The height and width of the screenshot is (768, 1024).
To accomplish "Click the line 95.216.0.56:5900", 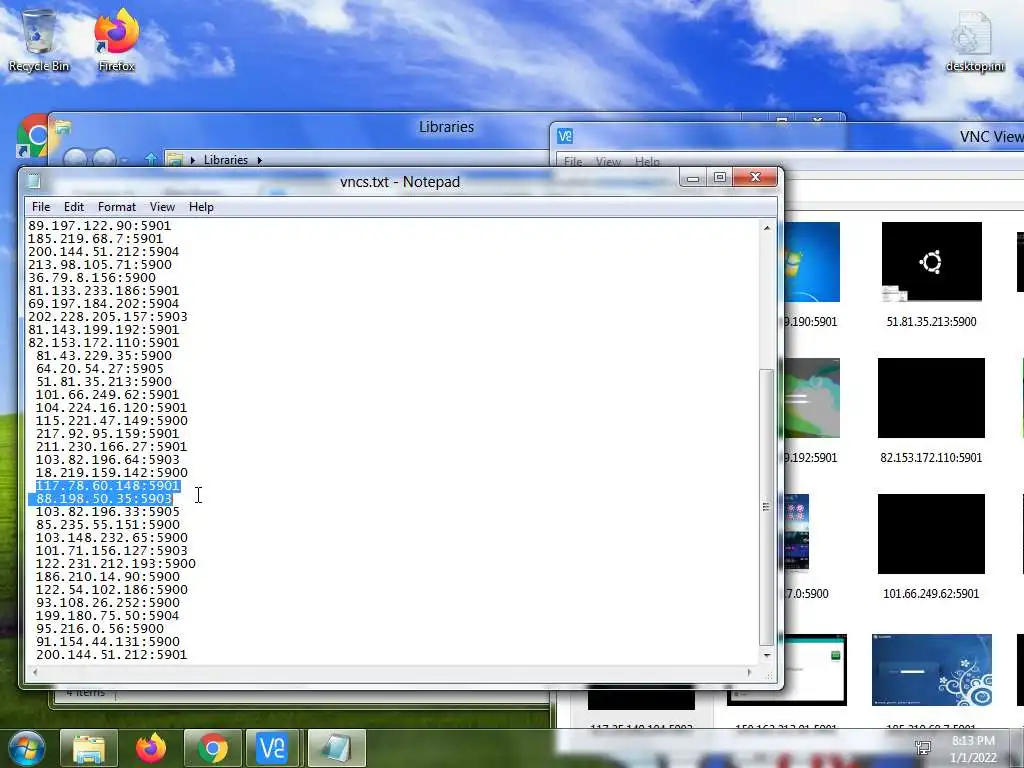I will click(100, 629).
